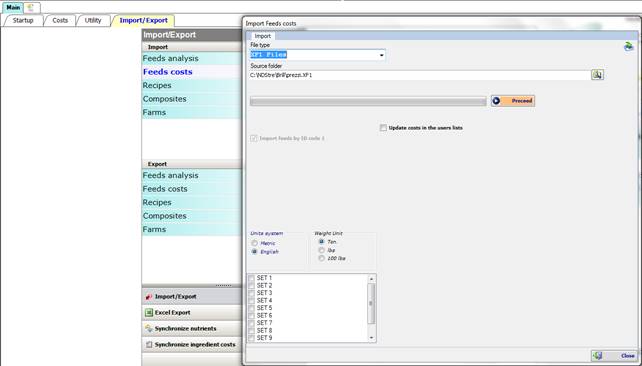Viewport: 642px width, 366px height.
Task: Click the Synchronize nutrients icon
Action: (x=149, y=328)
